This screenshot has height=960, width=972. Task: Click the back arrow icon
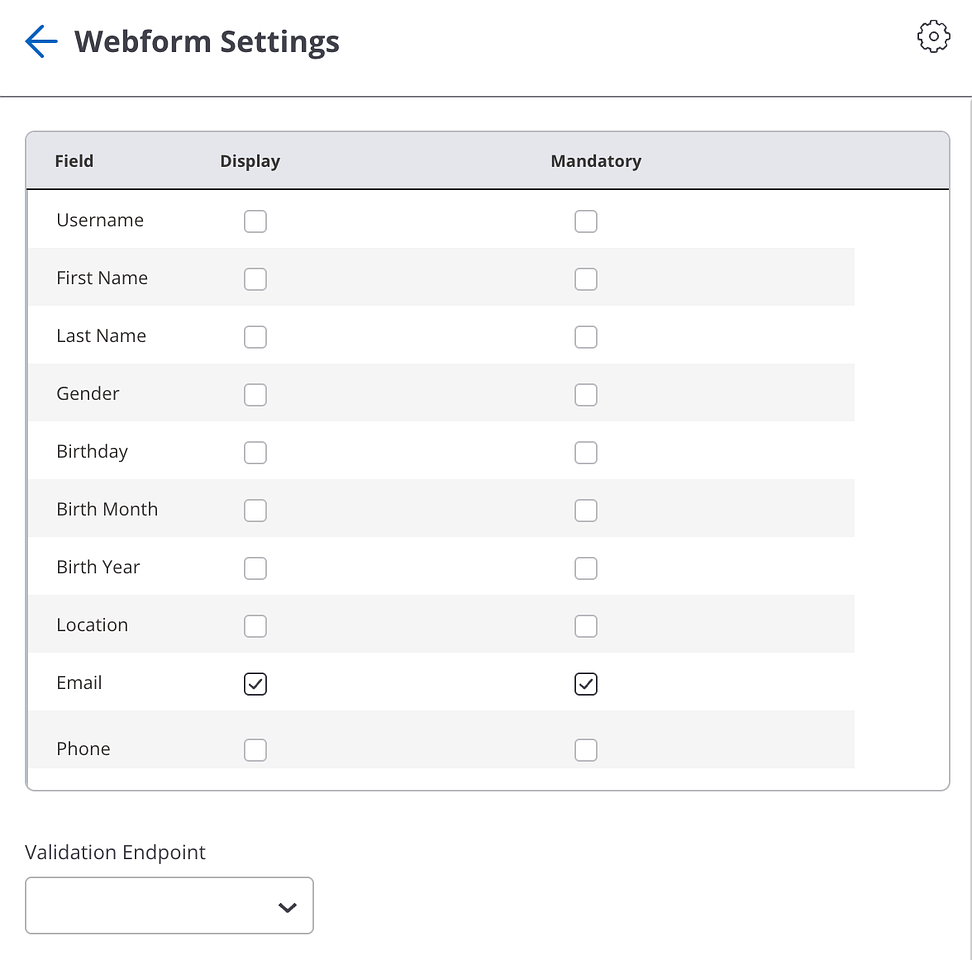pyautogui.click(x=41, y=42)
